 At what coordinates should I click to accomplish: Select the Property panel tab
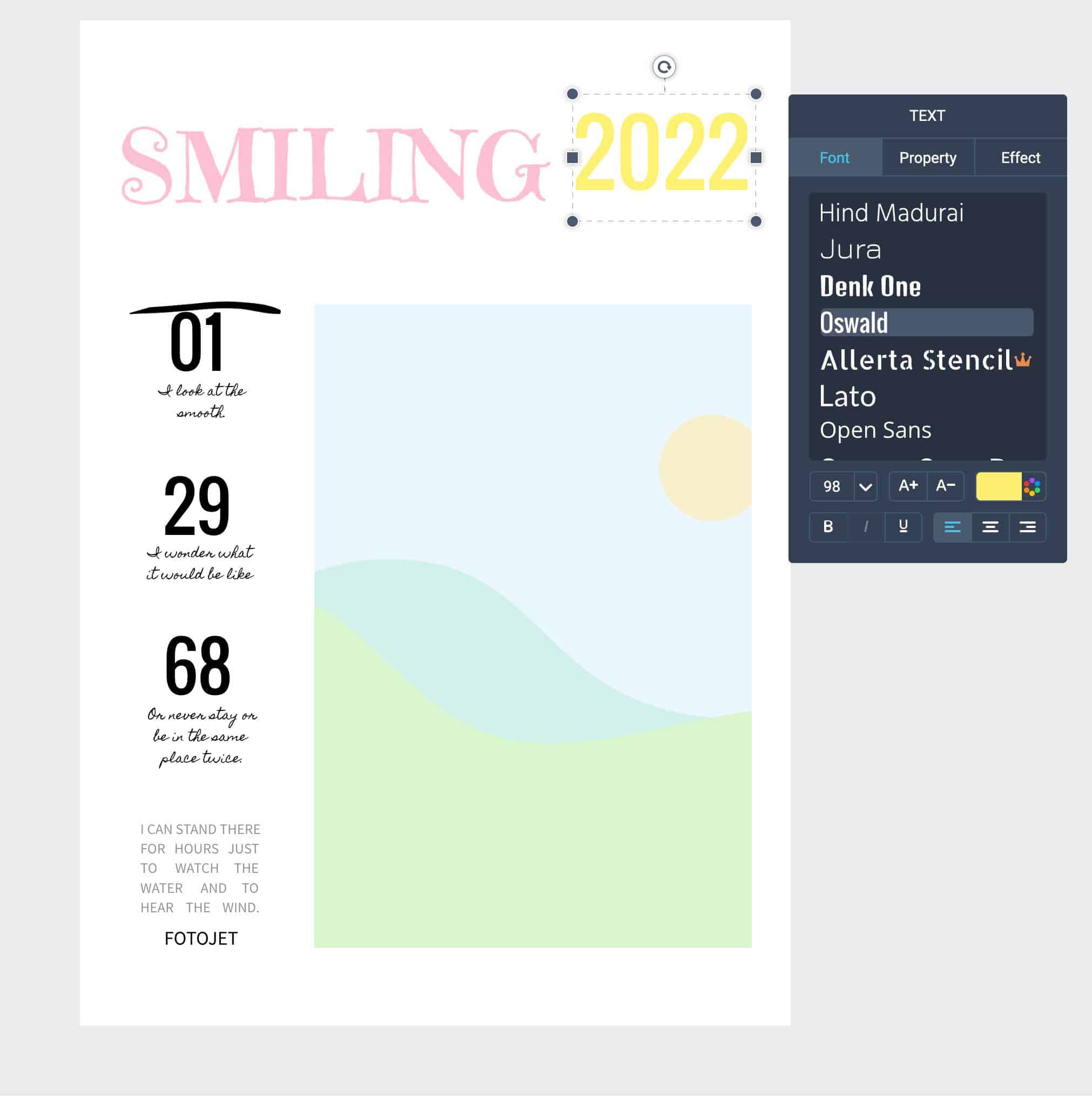[929, 157]
